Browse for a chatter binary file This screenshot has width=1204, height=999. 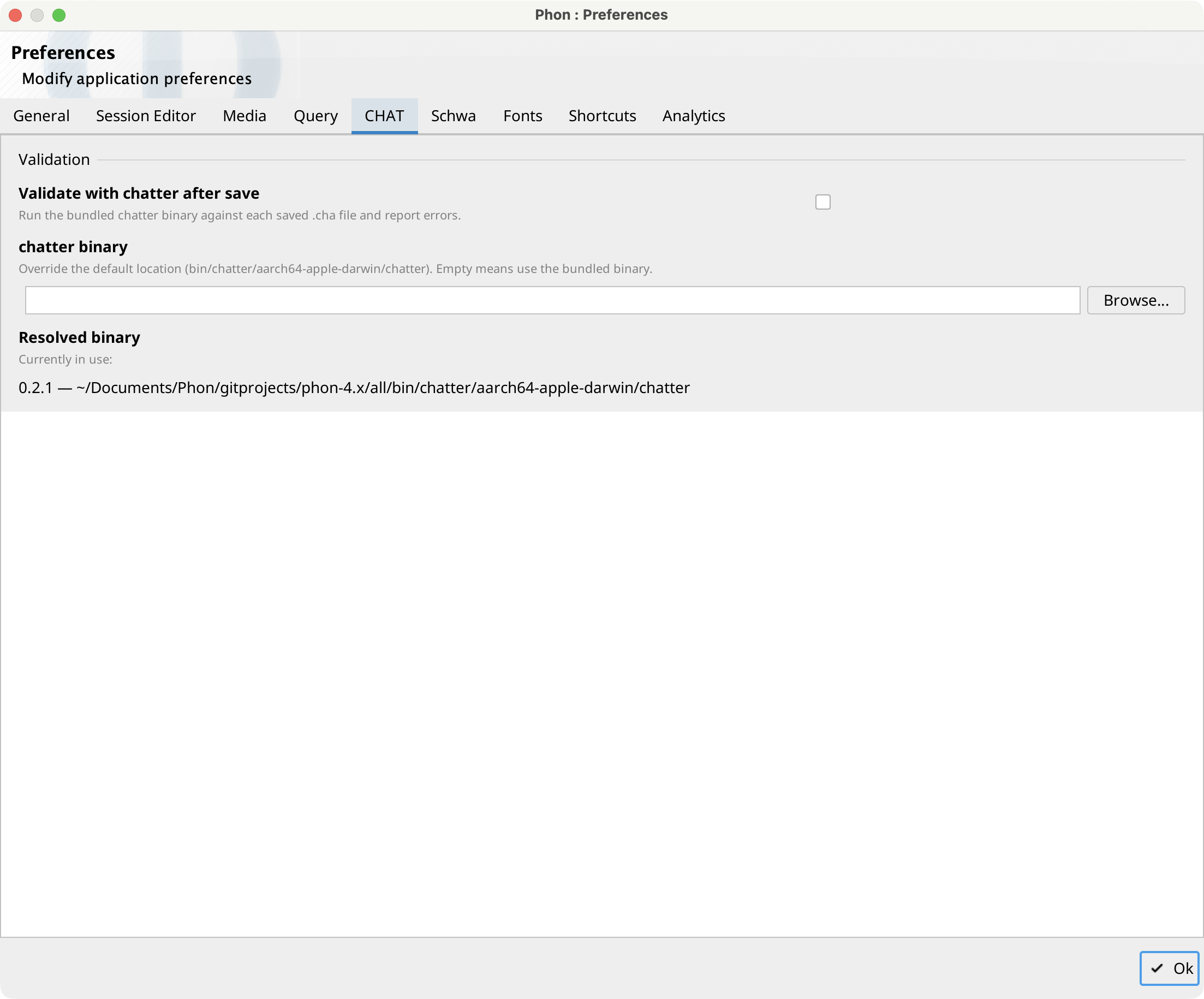(x=1136, y=300)
